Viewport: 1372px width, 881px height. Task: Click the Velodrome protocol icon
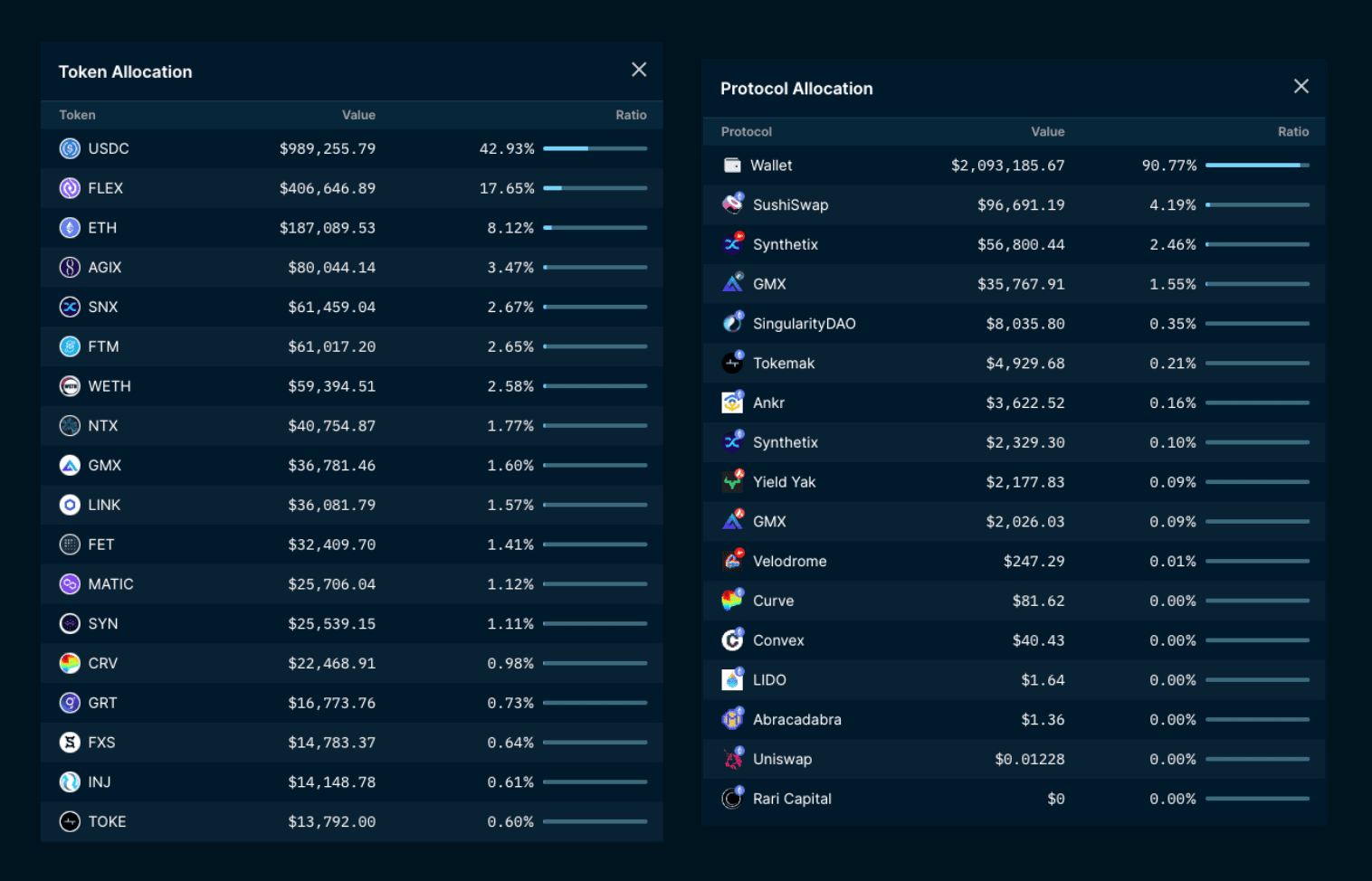[733, 561]
